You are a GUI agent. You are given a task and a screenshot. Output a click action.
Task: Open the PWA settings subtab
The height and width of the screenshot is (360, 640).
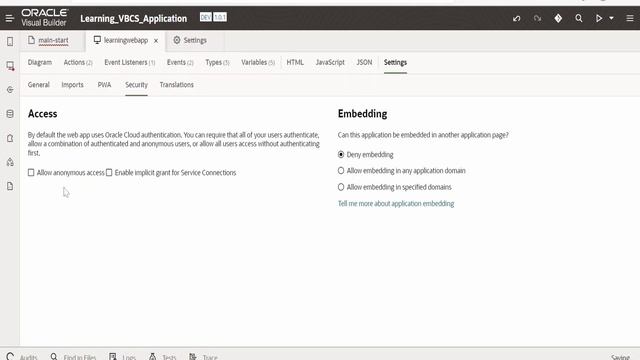click(x=104, y=85)
